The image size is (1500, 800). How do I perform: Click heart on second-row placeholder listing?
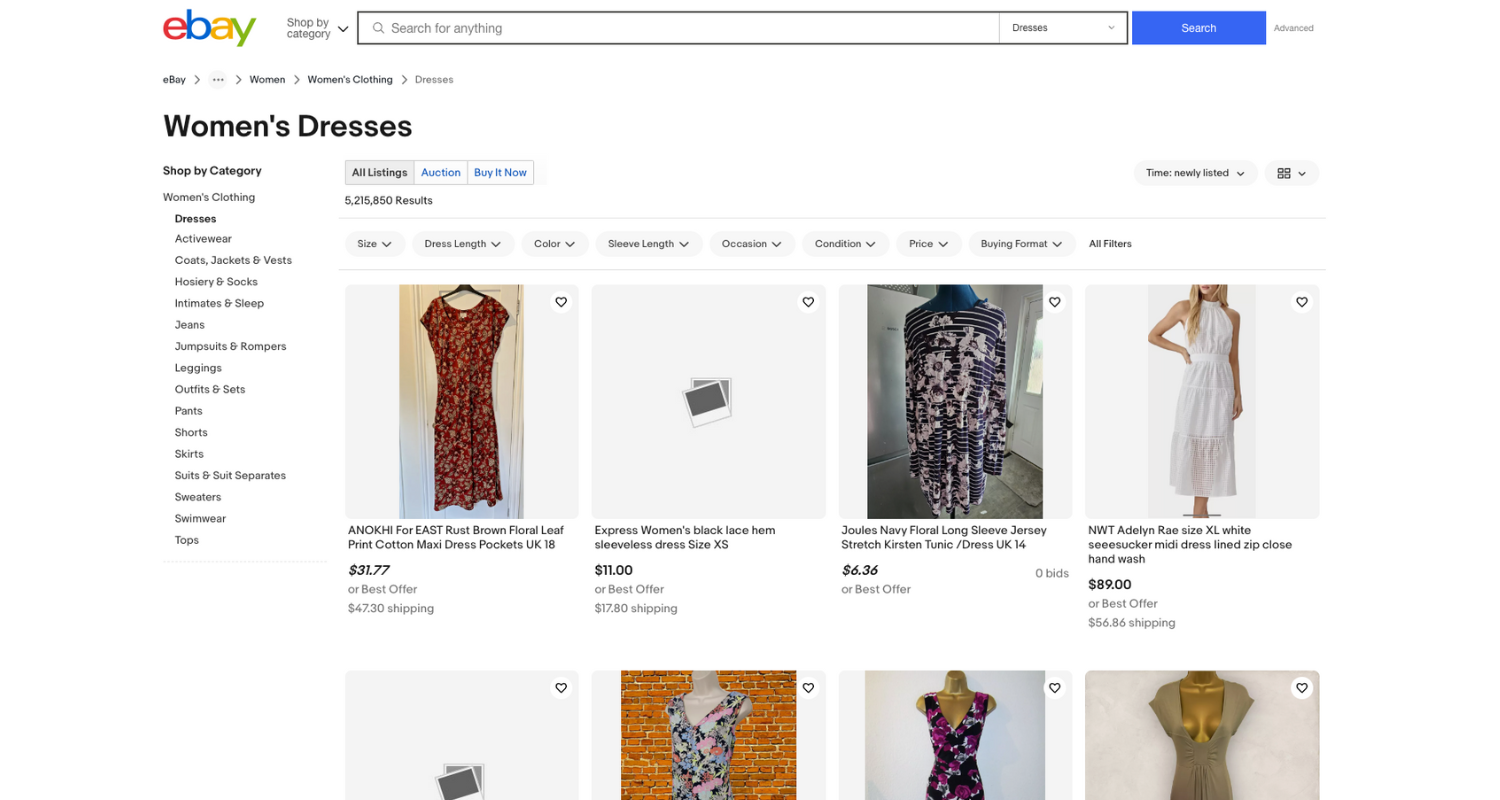(x=561, y=688)
